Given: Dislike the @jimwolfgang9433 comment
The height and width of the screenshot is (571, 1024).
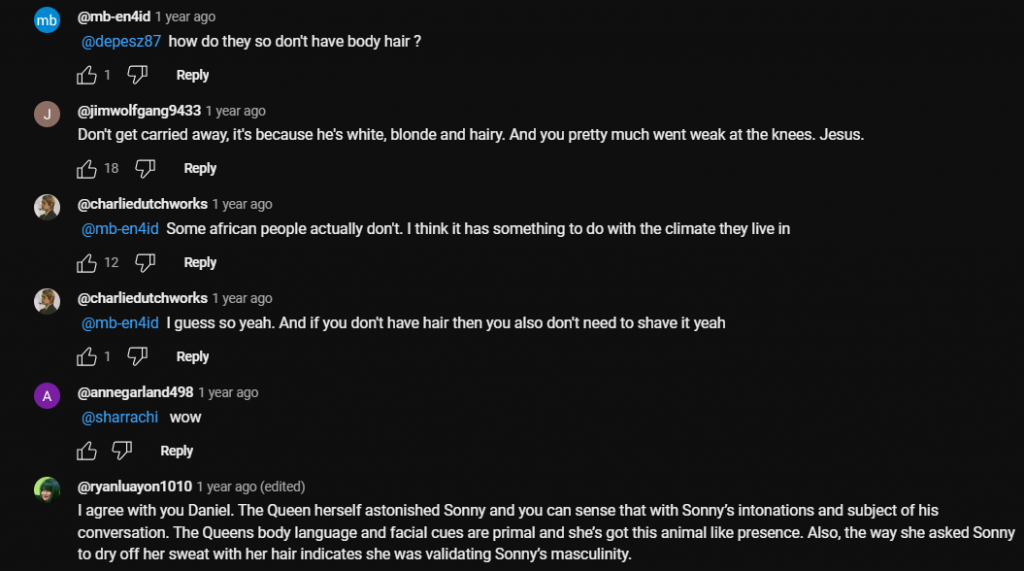Looking at the screenshot, I should coord(146,169).
